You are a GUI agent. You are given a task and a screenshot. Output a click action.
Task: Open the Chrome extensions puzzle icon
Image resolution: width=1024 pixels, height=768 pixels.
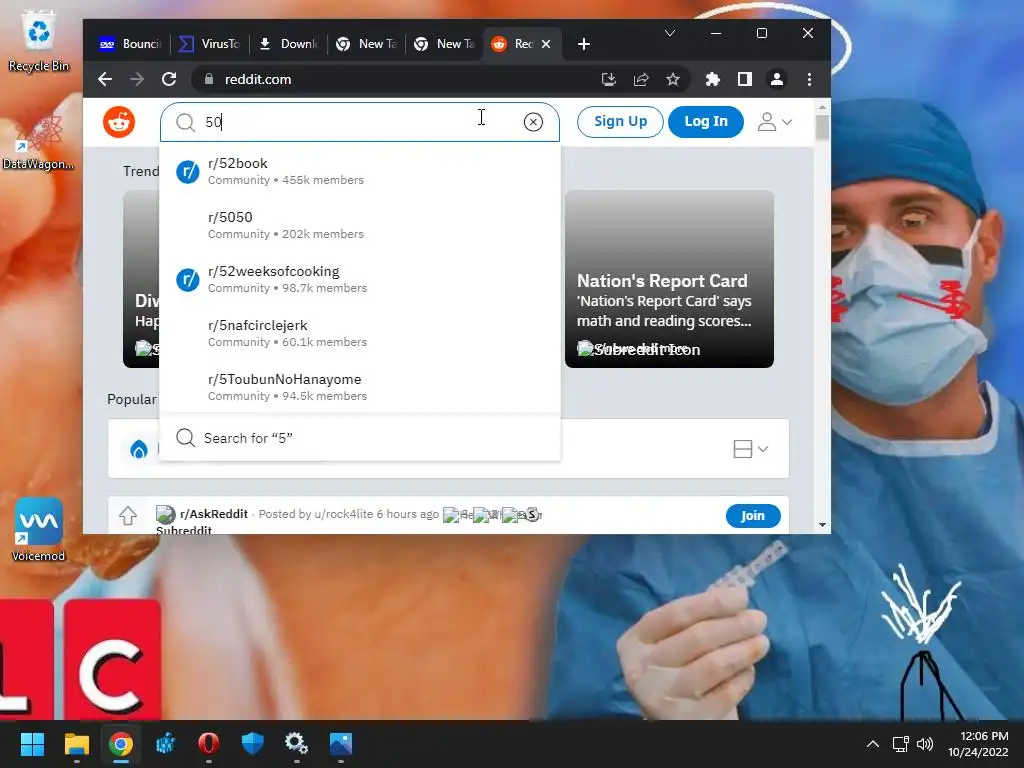712,79
